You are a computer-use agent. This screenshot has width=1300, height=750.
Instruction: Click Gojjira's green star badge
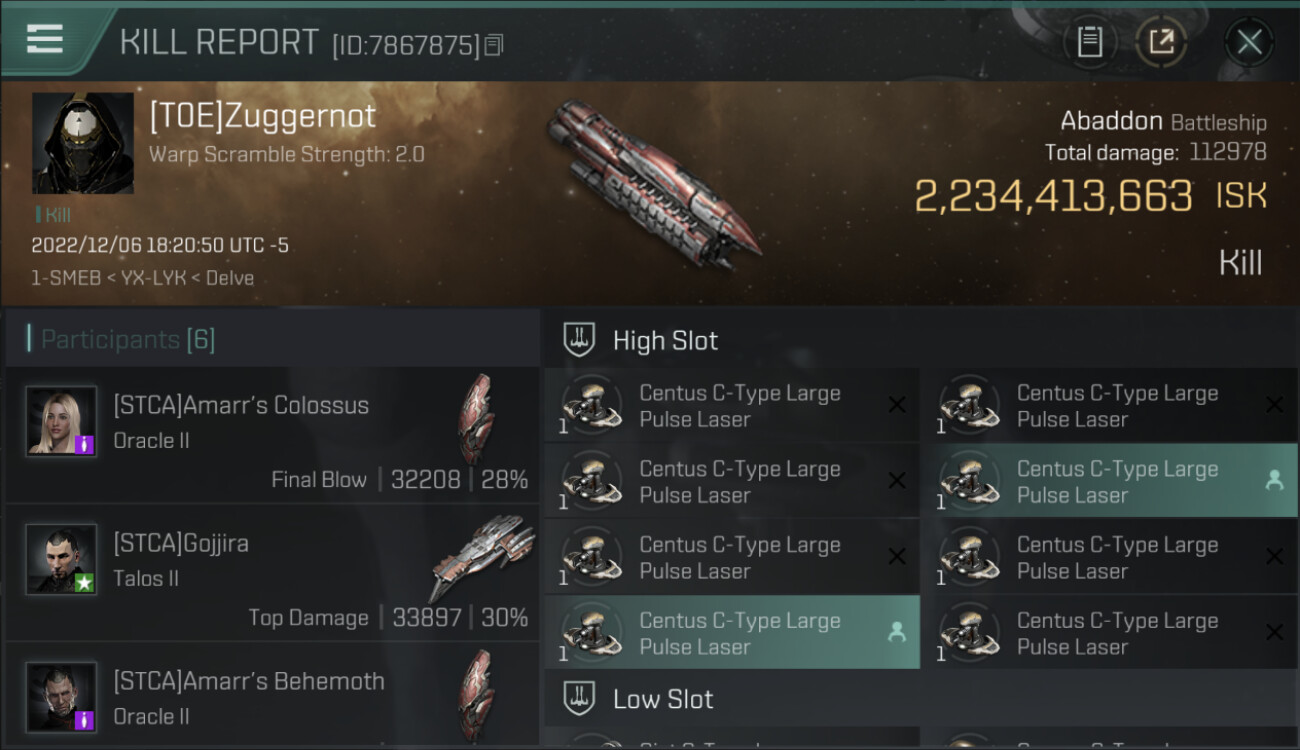tap(85, 582)
